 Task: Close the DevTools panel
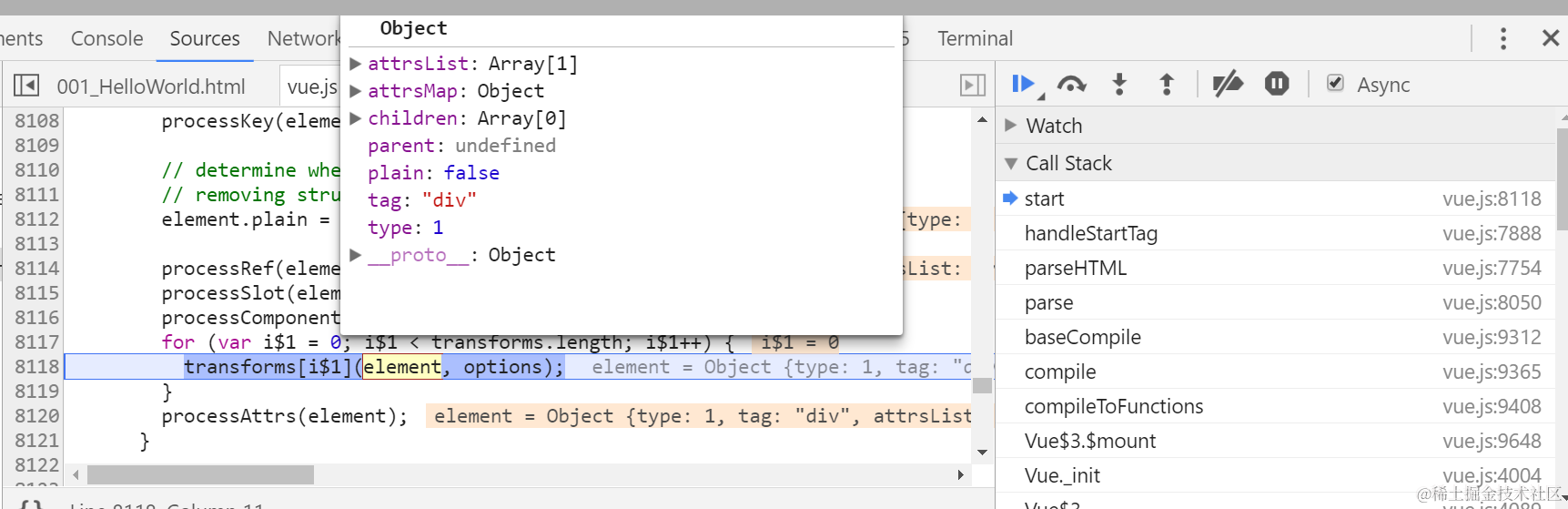click(x=1551, y=38)
